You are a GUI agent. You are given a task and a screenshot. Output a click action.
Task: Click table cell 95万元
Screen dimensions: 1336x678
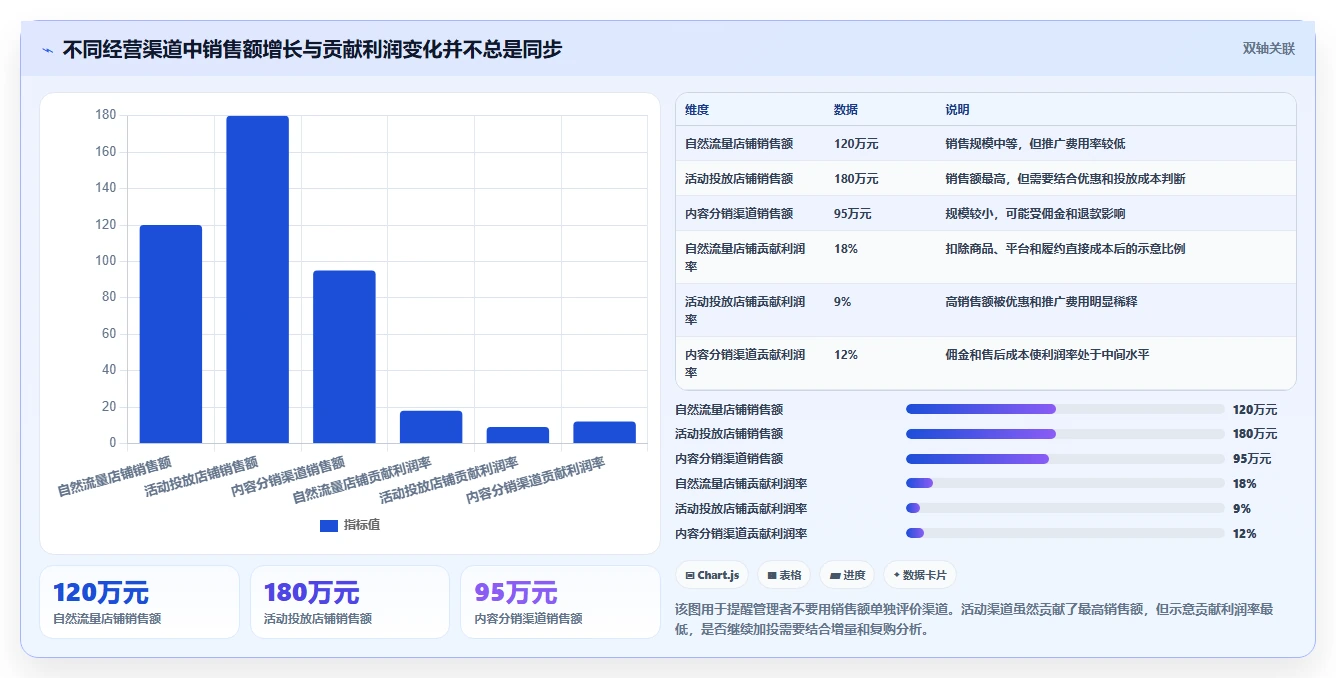pos(853,214)
